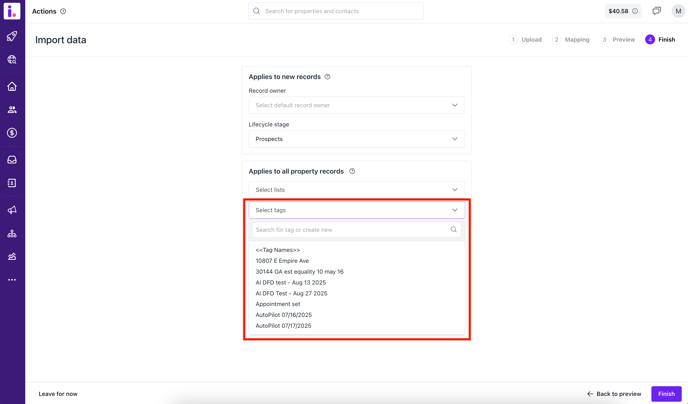
Task: Expand the Select lists dropdown
Action: (x=356, y=190)
